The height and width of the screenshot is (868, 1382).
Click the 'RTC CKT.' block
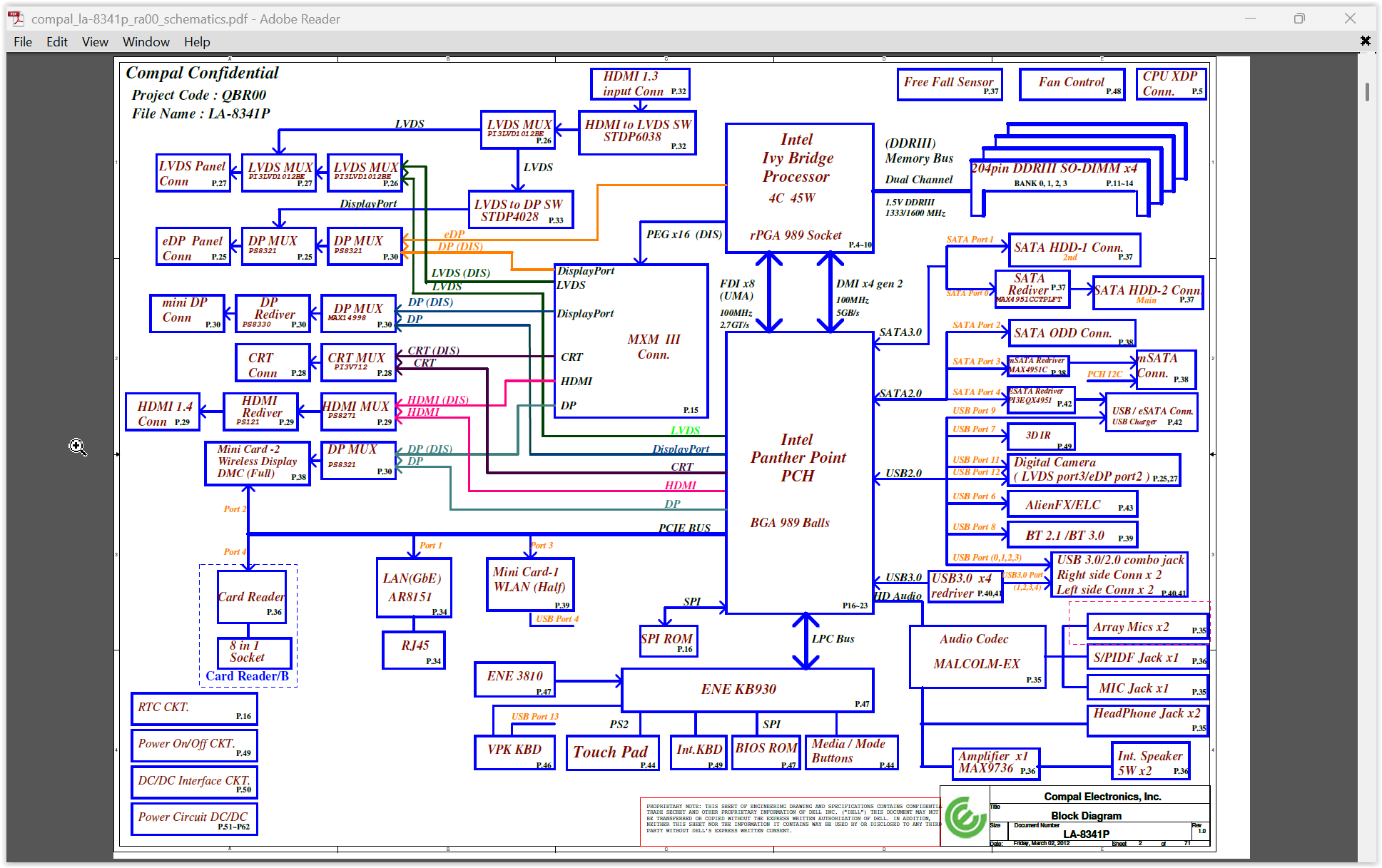194,708
